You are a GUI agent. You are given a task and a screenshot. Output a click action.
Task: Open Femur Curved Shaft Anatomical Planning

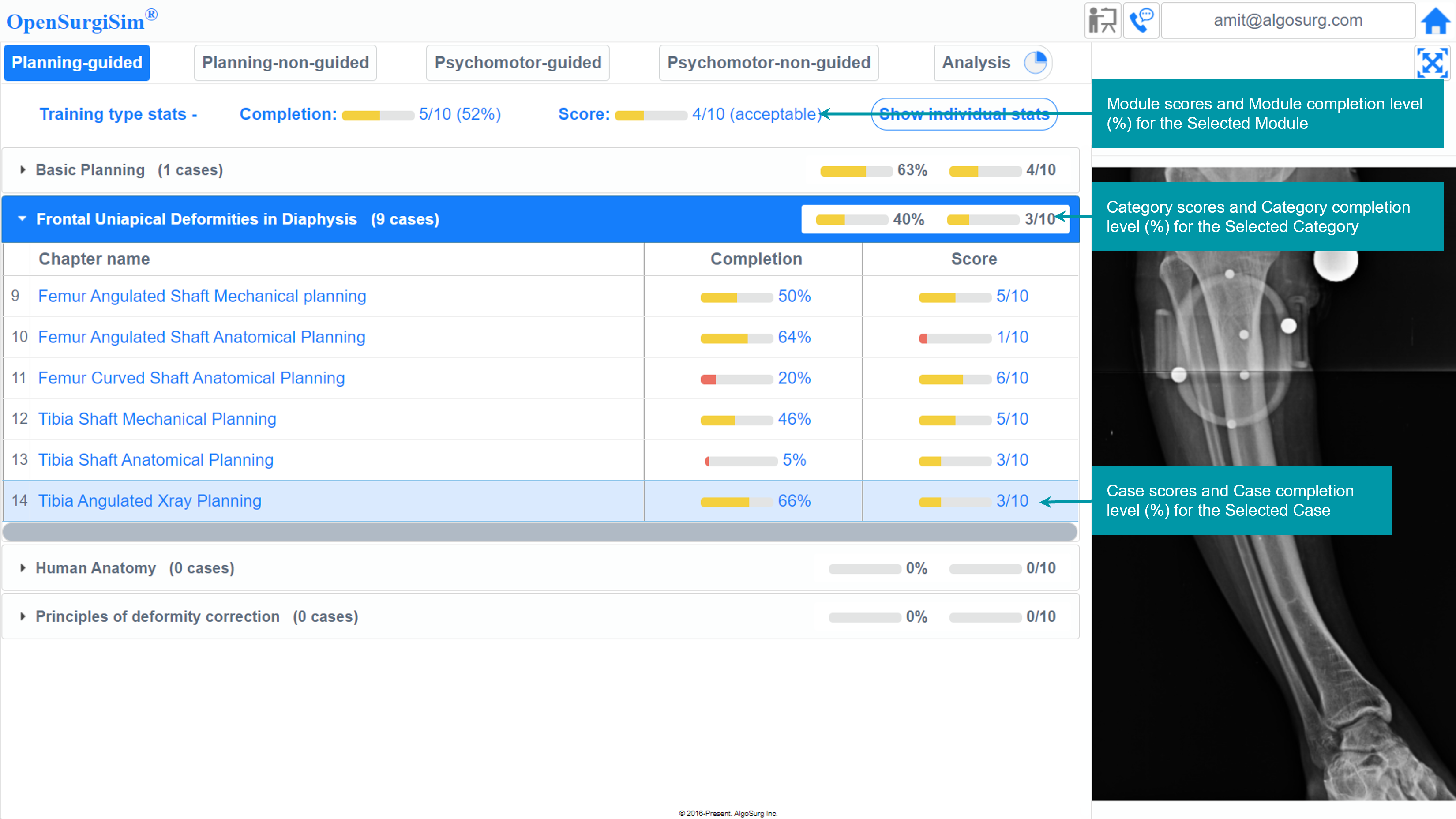tap(191, 378)
